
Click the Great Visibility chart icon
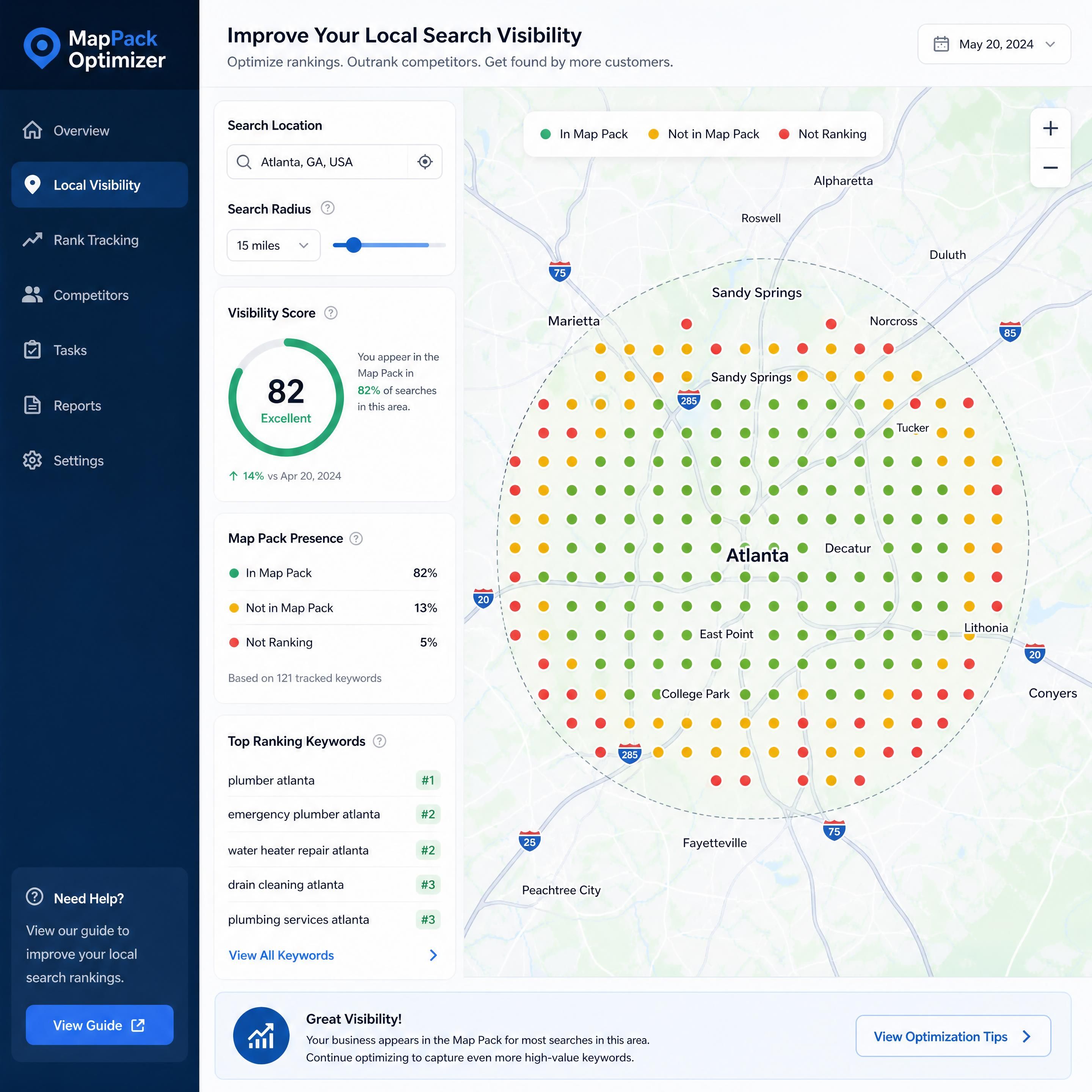click(x=261, y=1036)
